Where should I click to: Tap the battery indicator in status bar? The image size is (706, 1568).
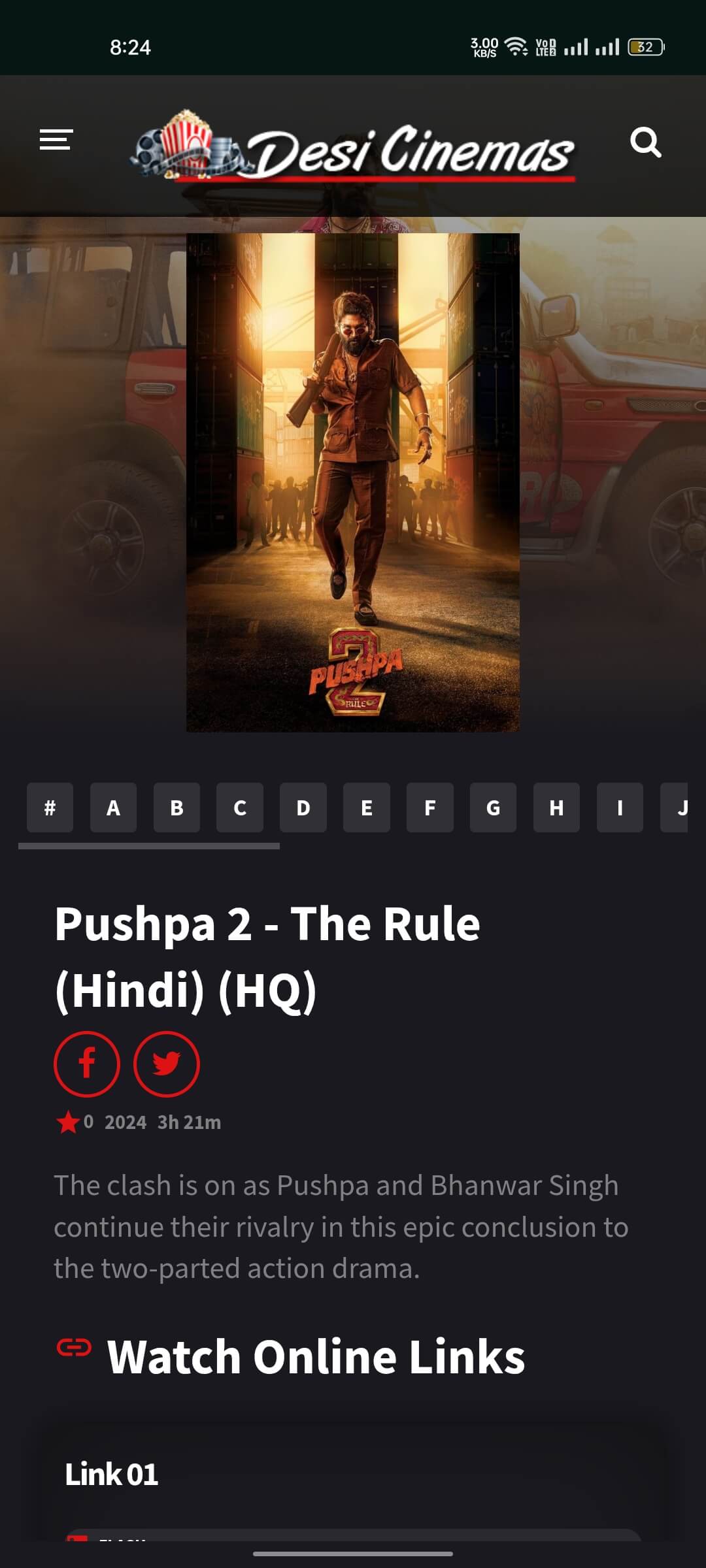coord(647,47)
